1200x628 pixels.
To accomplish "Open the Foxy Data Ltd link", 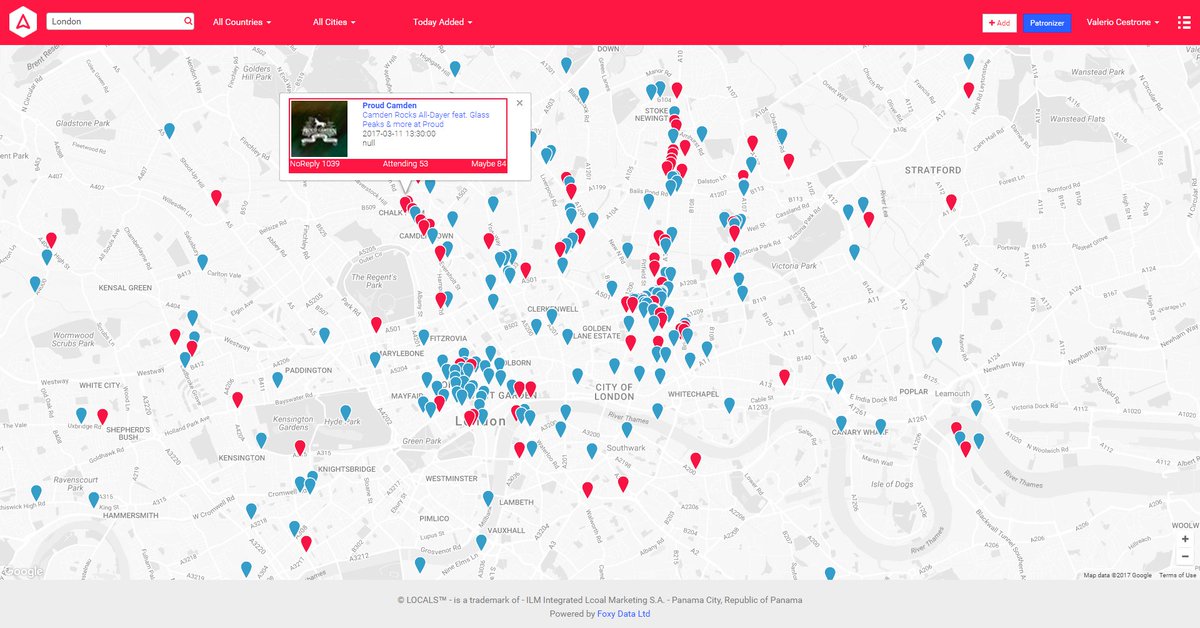I will point(623,614).
